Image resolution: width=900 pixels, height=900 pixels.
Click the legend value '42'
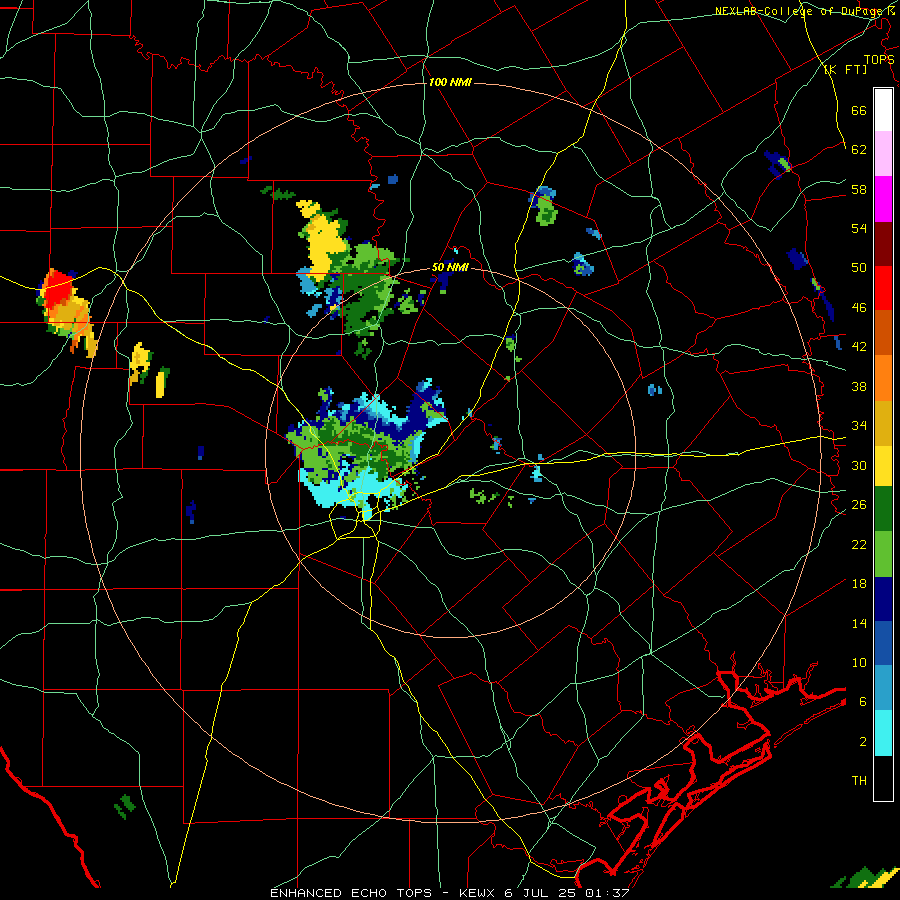point(859,347)
